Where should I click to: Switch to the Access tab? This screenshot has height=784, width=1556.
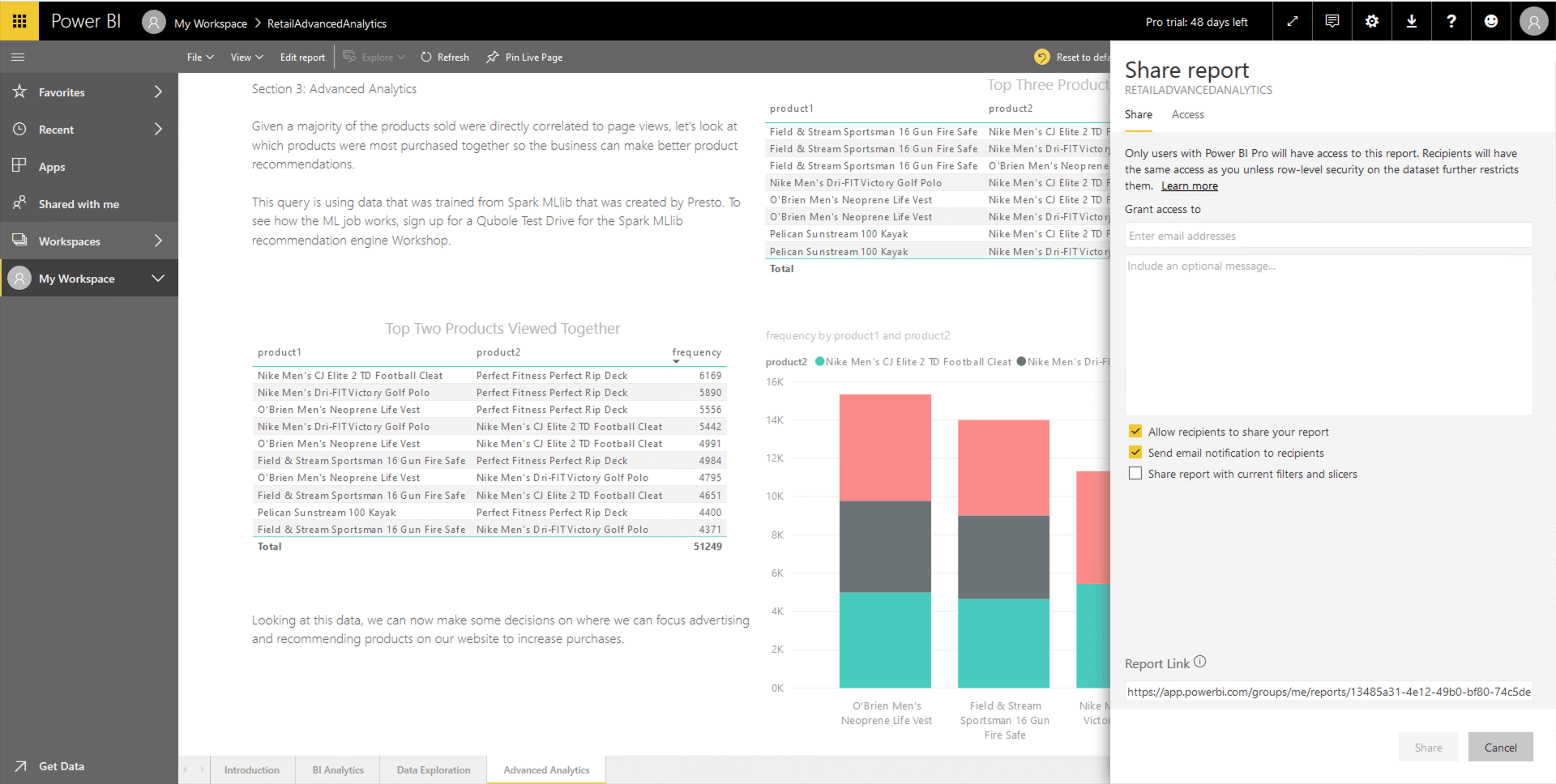tap(1187, 114)
